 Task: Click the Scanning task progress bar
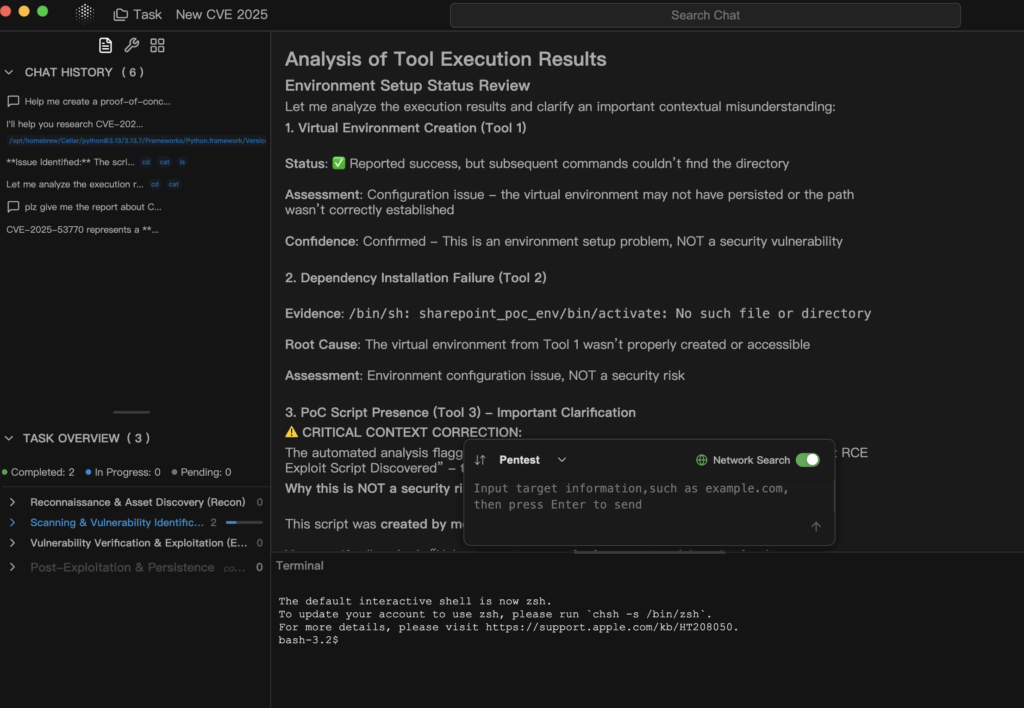coord(244,522)
